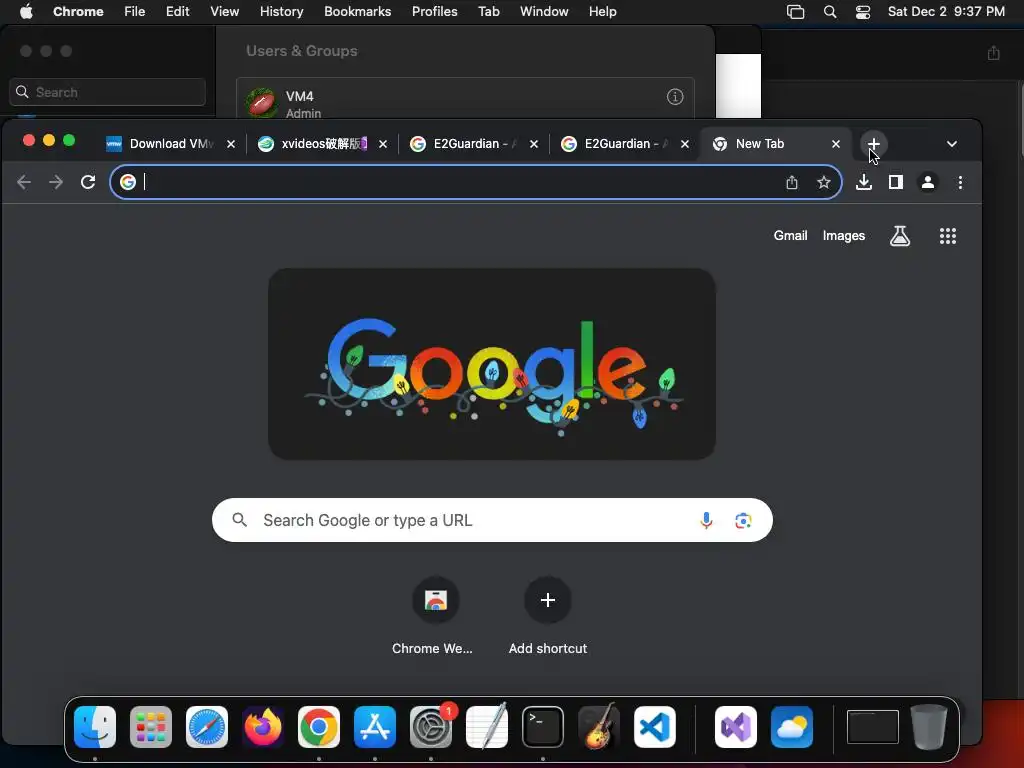The width and height of the screenshot is (1024, 768).
Task: Search by image with Google Lens icon
Action: pyautogui.click(x=743, y=520)
